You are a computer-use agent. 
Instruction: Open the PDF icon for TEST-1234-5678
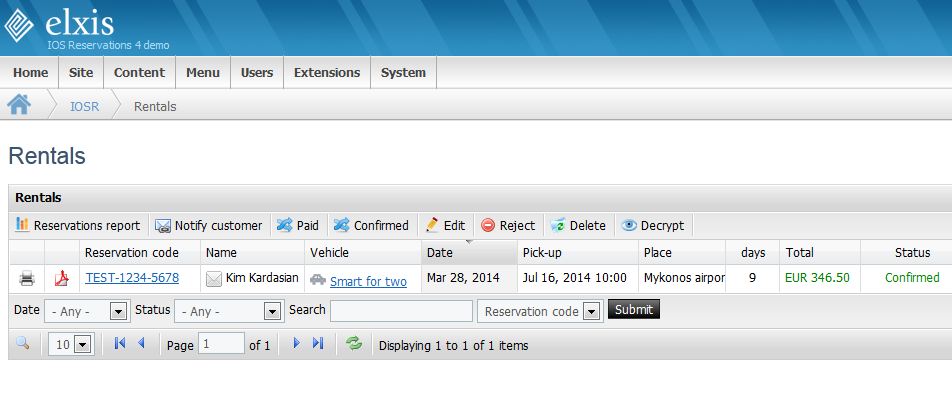pyautogui.click(x=62, y=278)
